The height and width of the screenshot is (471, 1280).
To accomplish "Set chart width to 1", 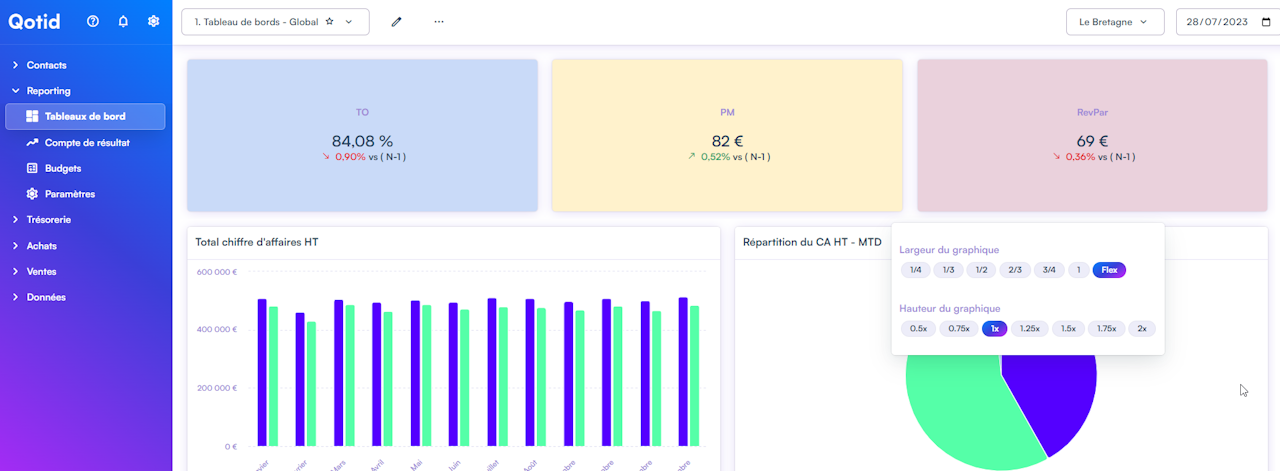I will [1078, 270].
